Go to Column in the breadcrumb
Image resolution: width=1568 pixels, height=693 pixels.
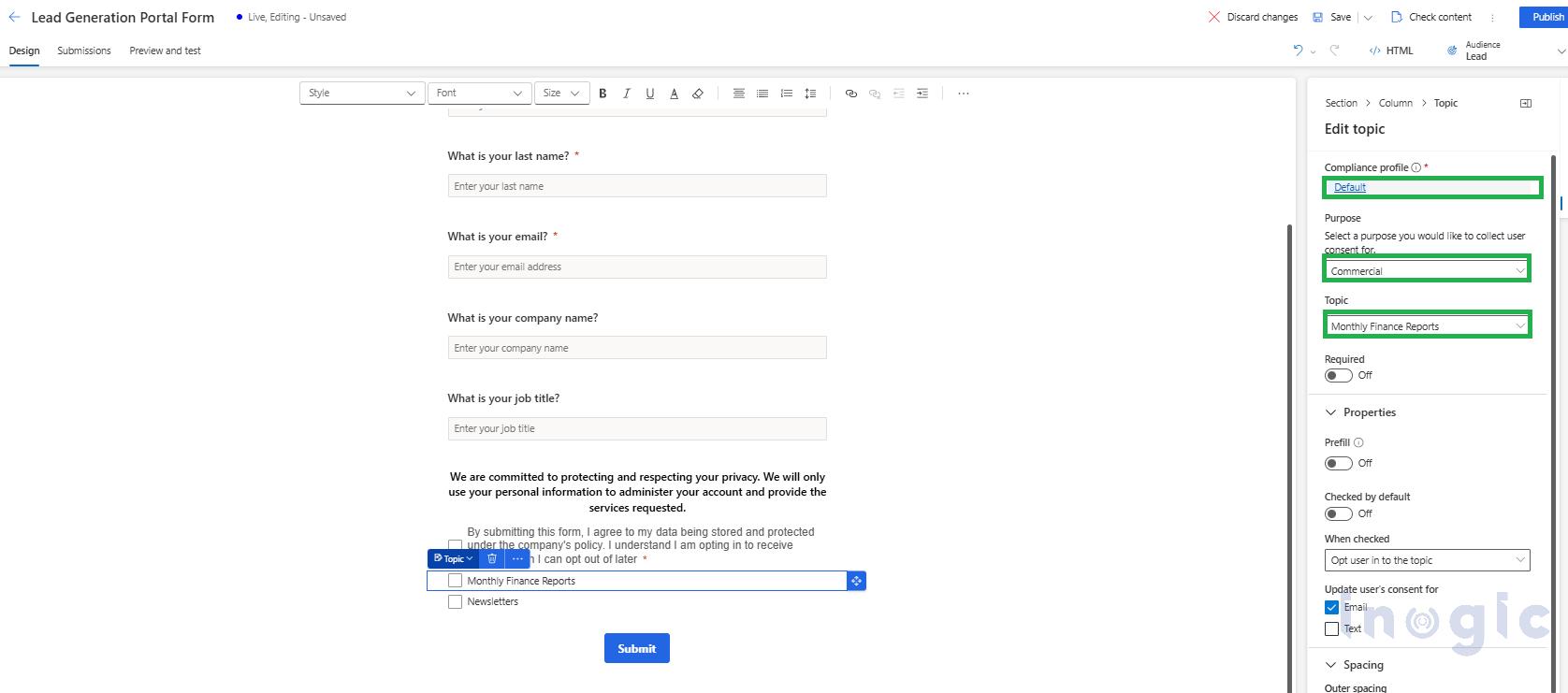pyautogui.click(x=1395, y=103)
